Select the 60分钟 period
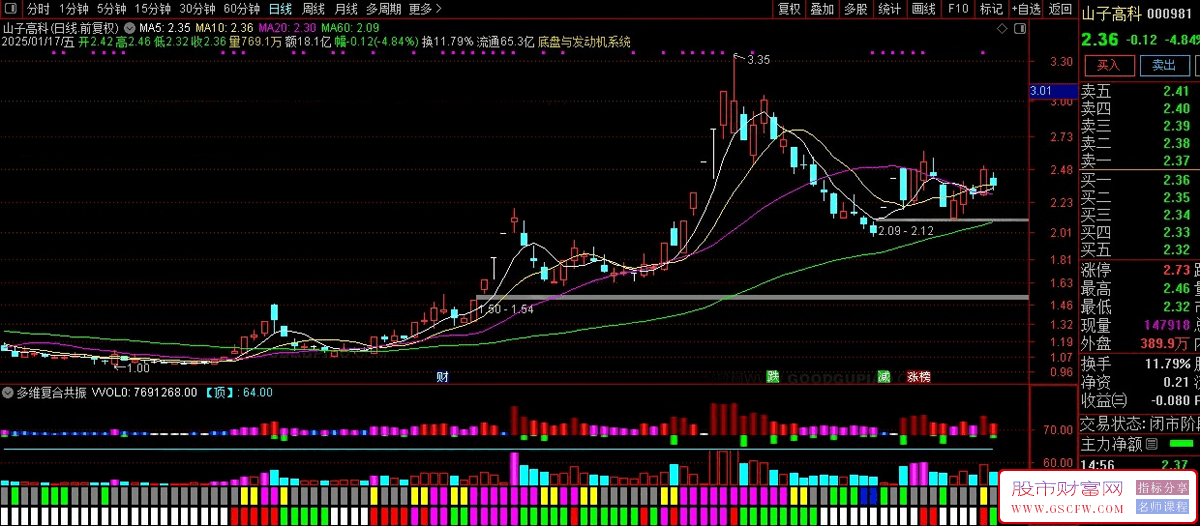This screenshot has height=526, width=1200. (241, 9)
